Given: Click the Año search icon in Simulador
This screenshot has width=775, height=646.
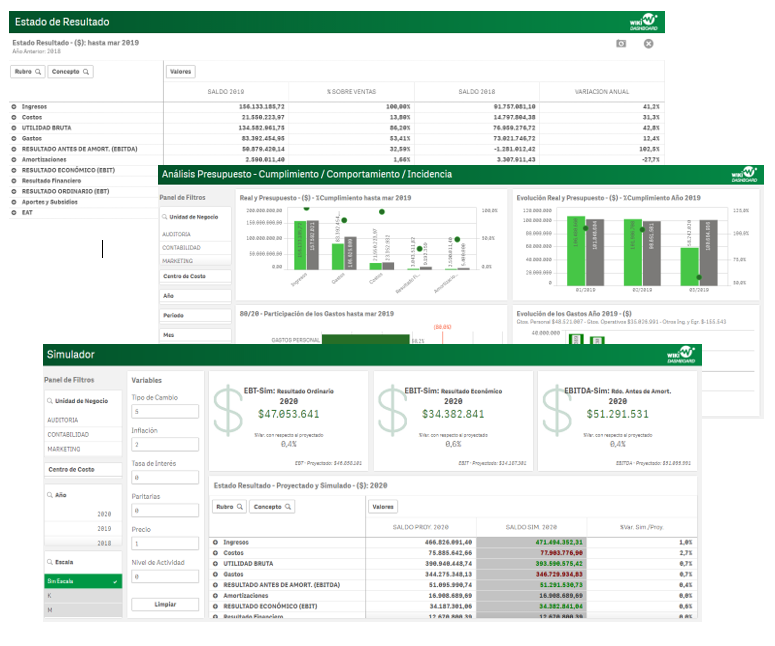Looking at the screenshot, I should point(50,495).
